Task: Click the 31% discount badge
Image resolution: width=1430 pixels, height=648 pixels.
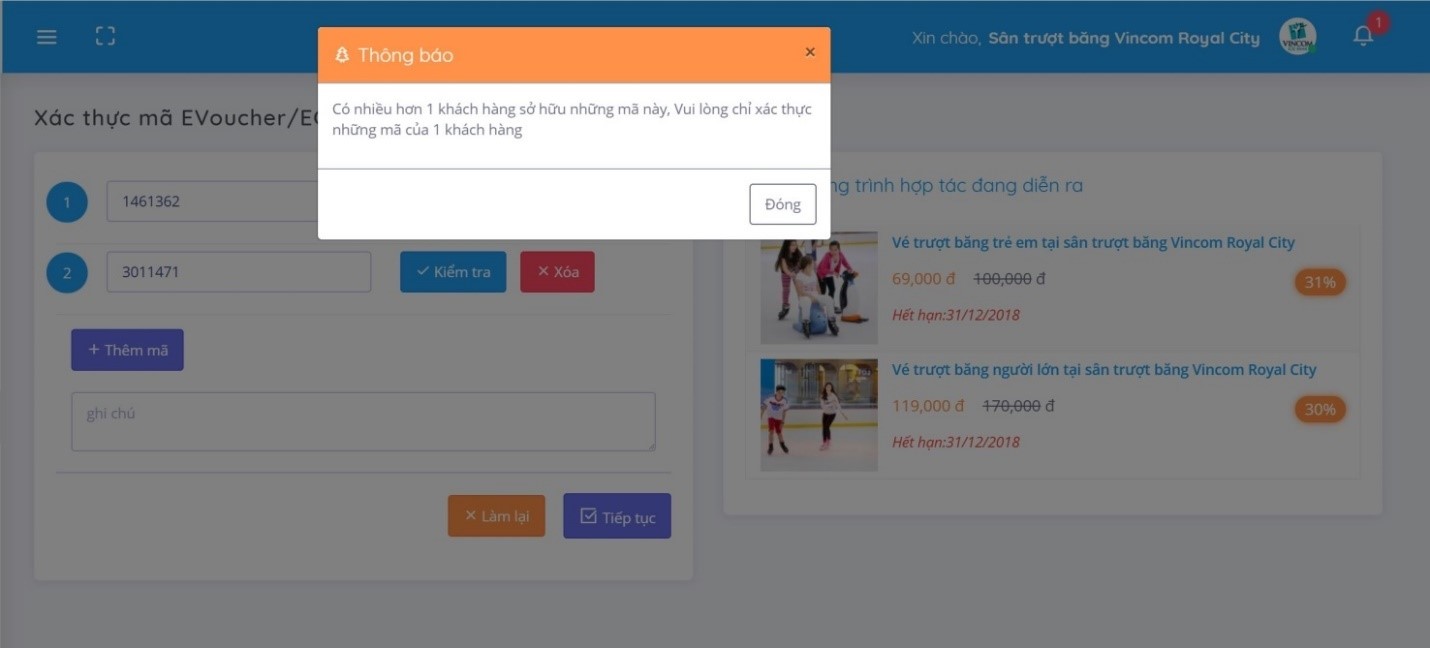Action: pos(1320,282)
